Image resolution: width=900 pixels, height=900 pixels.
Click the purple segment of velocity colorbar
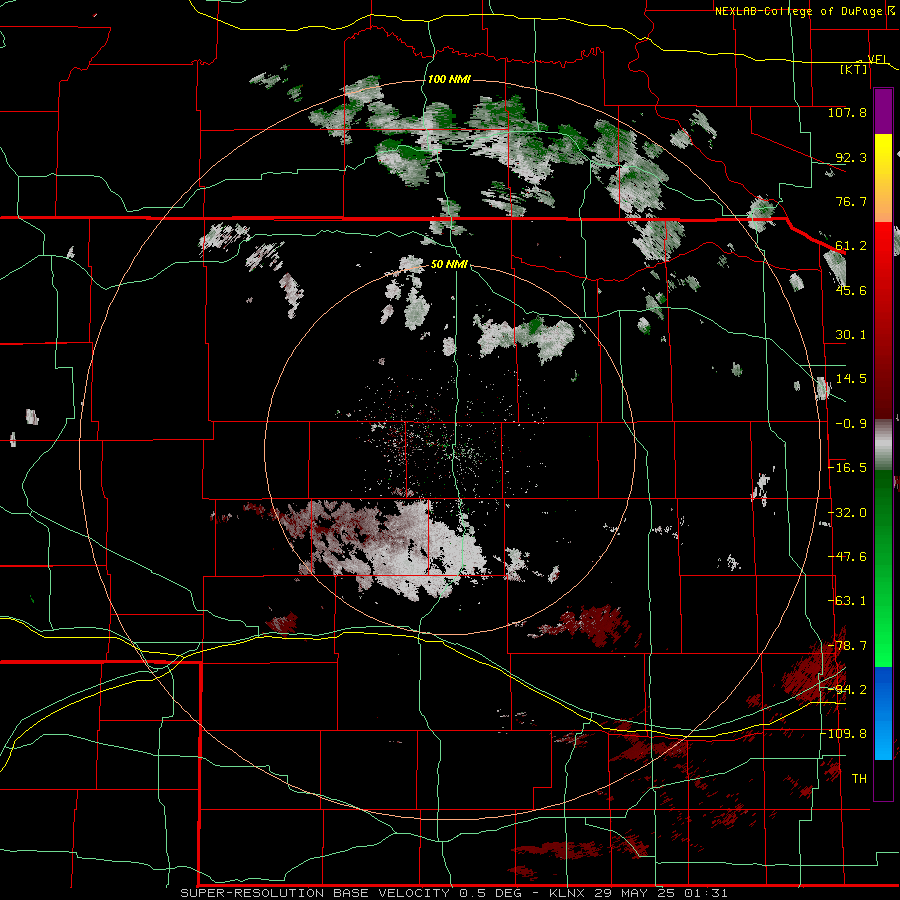tap(883, 111)
